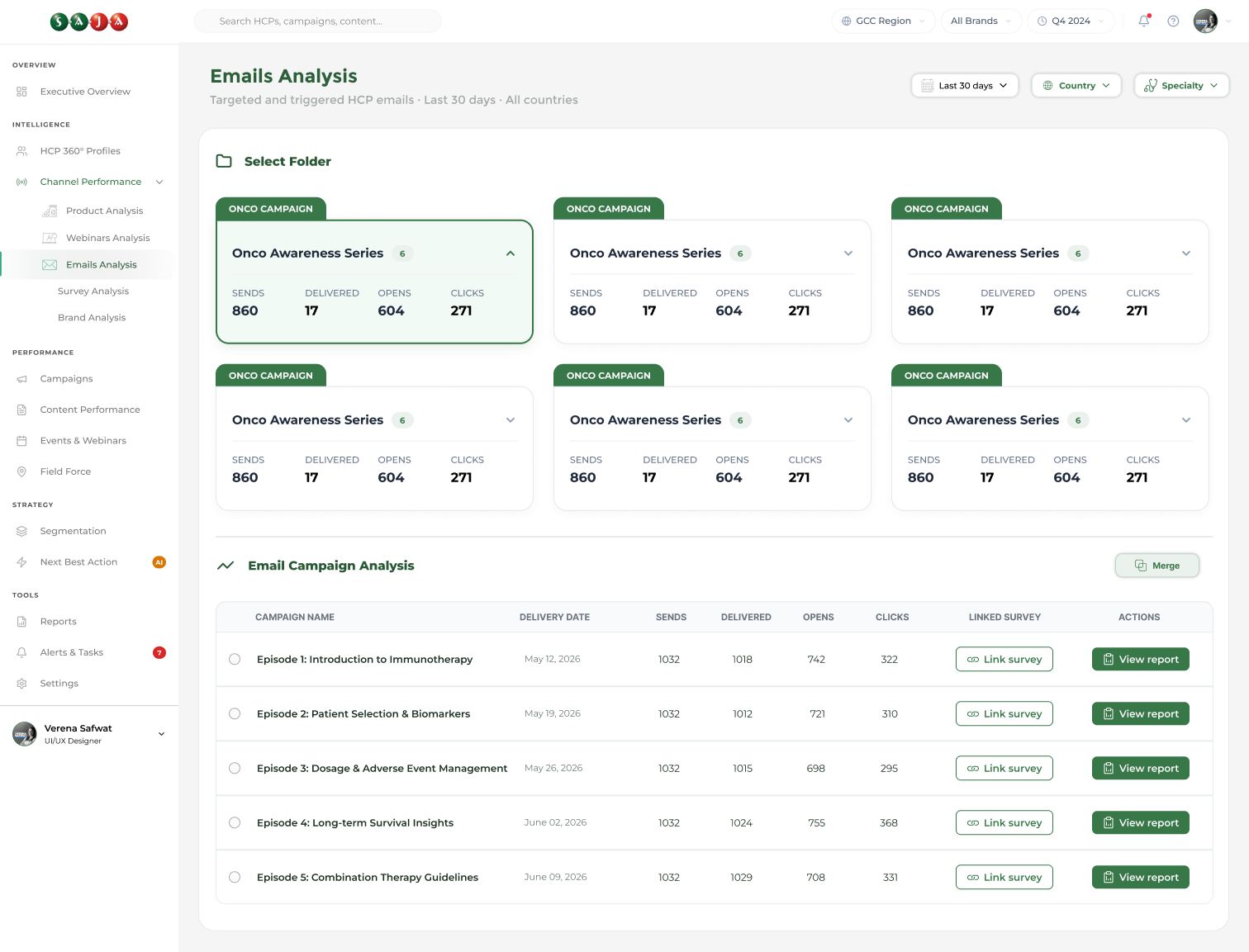Click the Alerts & Tasks bell icon
Screen dimensions: 1249x952
pos(21,652)
